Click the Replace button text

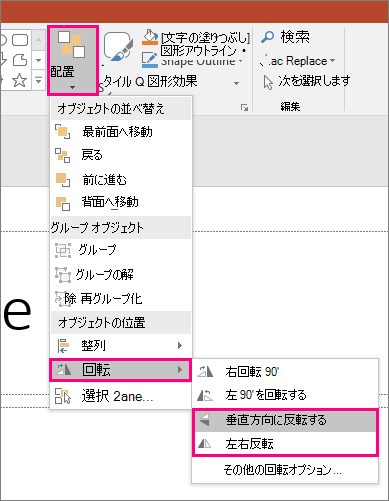[306, 61]
